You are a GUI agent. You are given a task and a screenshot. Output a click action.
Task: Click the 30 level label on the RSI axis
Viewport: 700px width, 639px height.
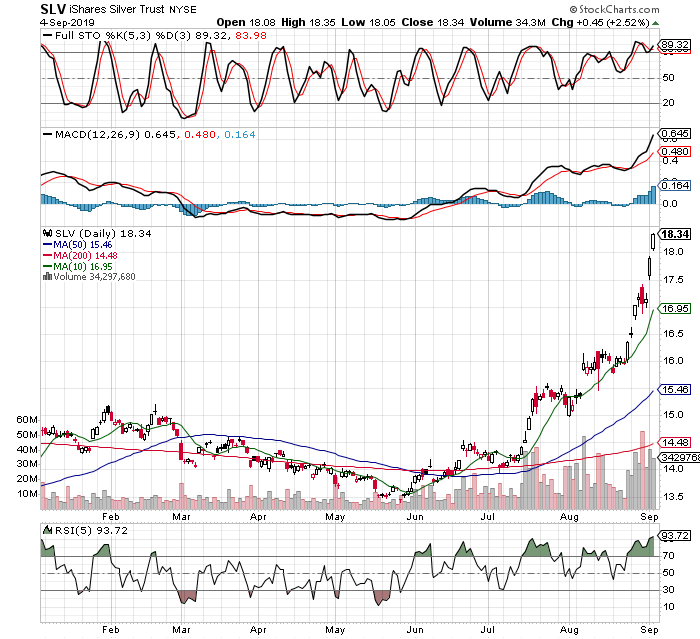[x=668, y=590]
